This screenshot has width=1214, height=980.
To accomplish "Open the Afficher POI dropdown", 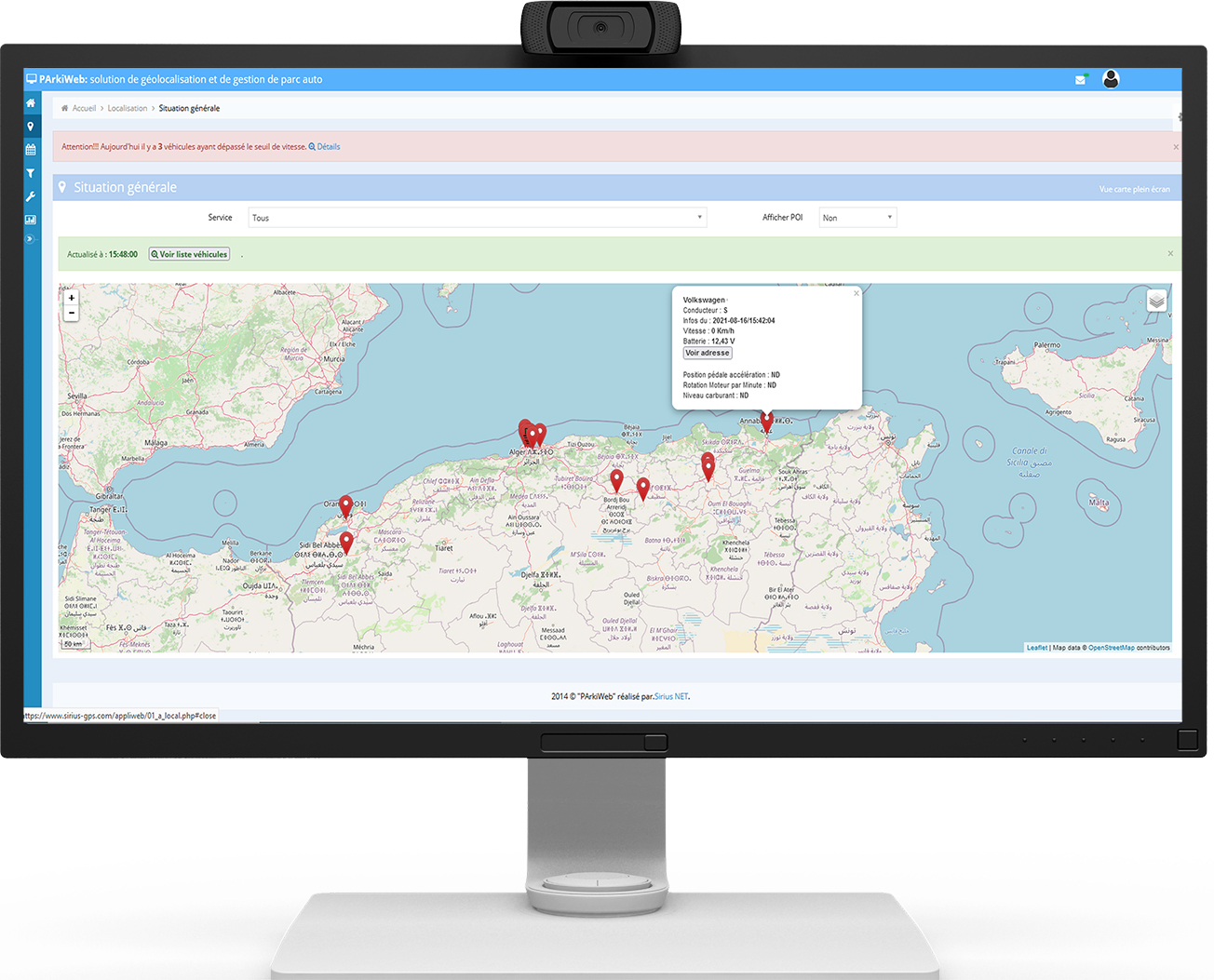I will coord(857,218).
